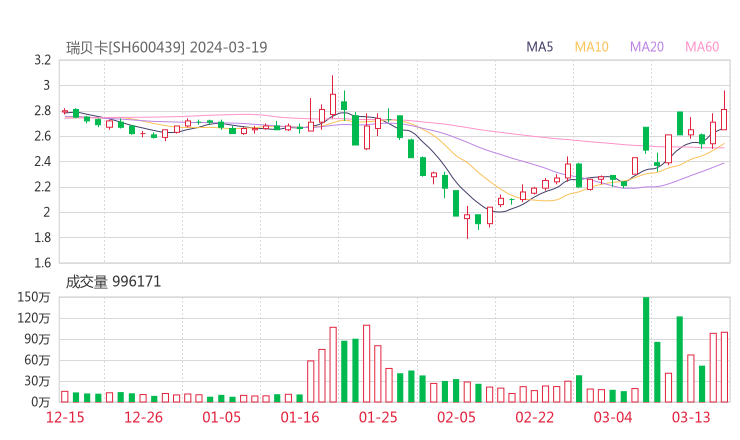Select the 成交量 996171 volume label

tap(113, 282)
